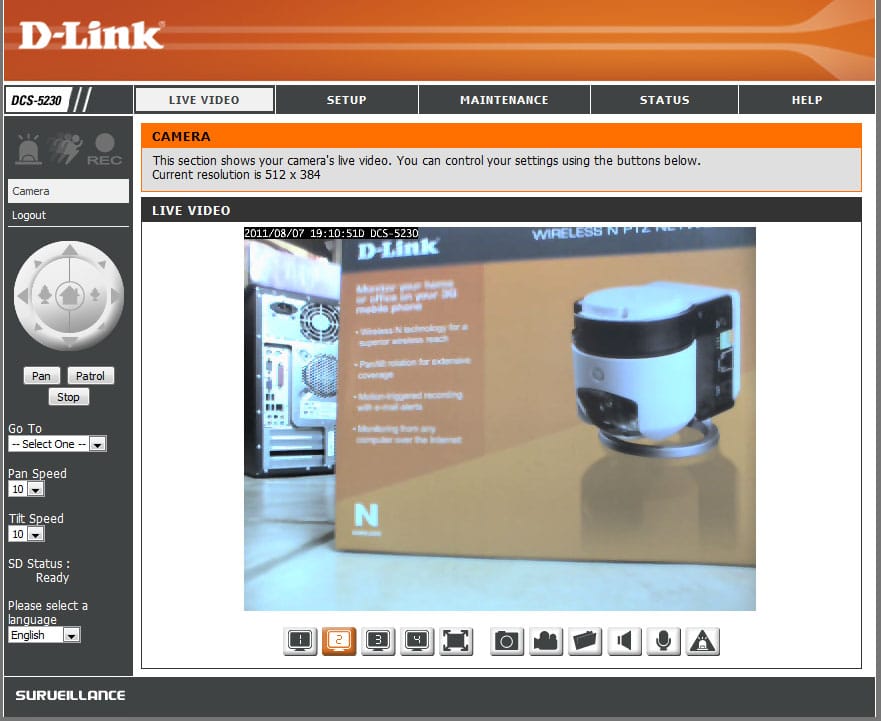881x721 pixels.
Task: Take a snapshot with camera icon
Action: point(507,641)
